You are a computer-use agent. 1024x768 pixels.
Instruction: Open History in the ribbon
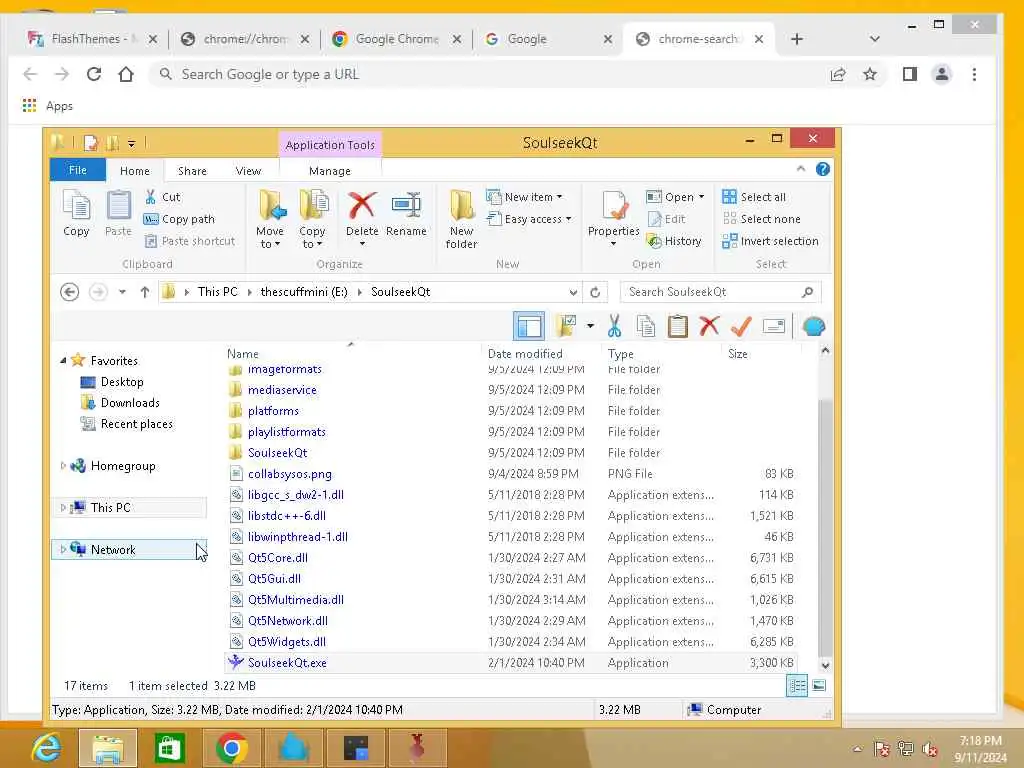[x=674, y=241]
